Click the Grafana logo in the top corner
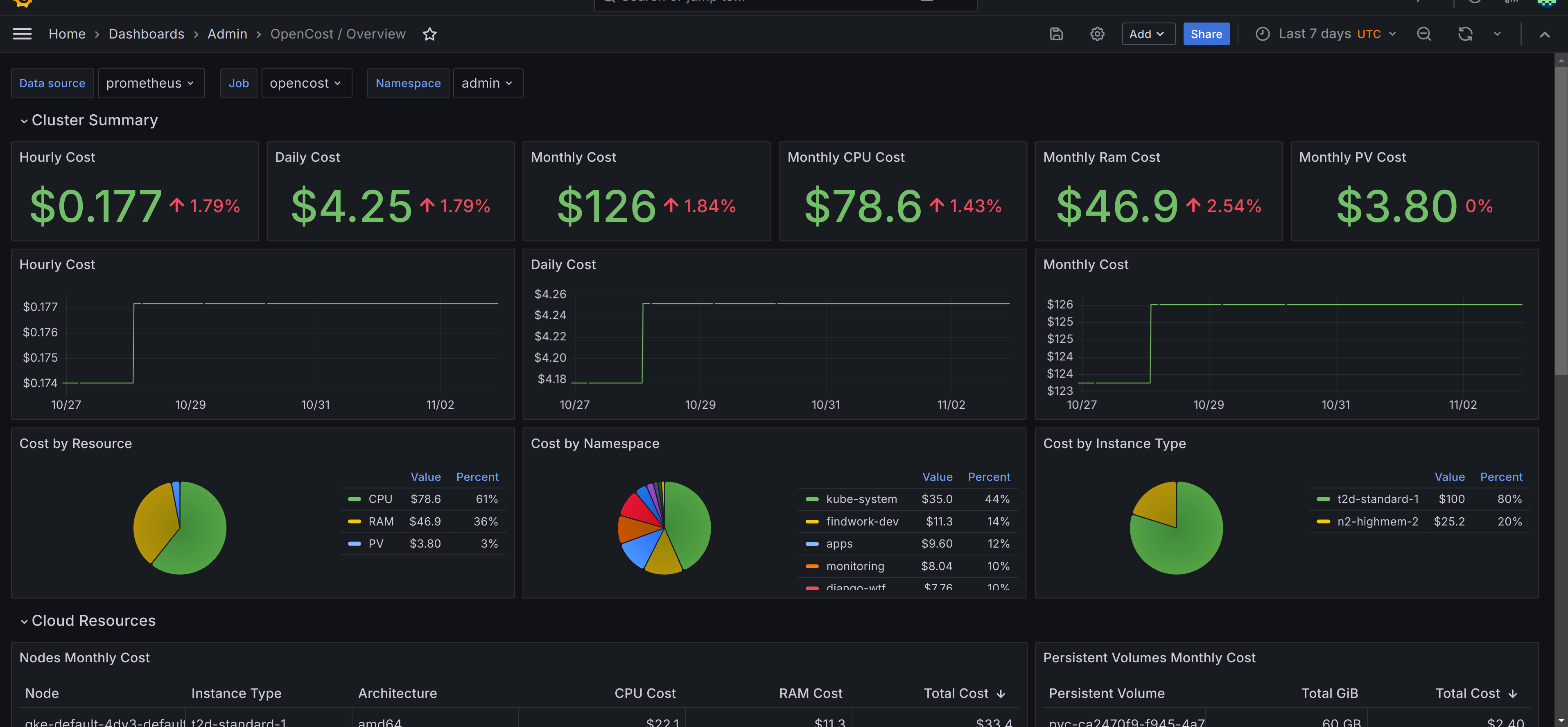This screenshot has height=727, width=1568. [x=22, y=4]
